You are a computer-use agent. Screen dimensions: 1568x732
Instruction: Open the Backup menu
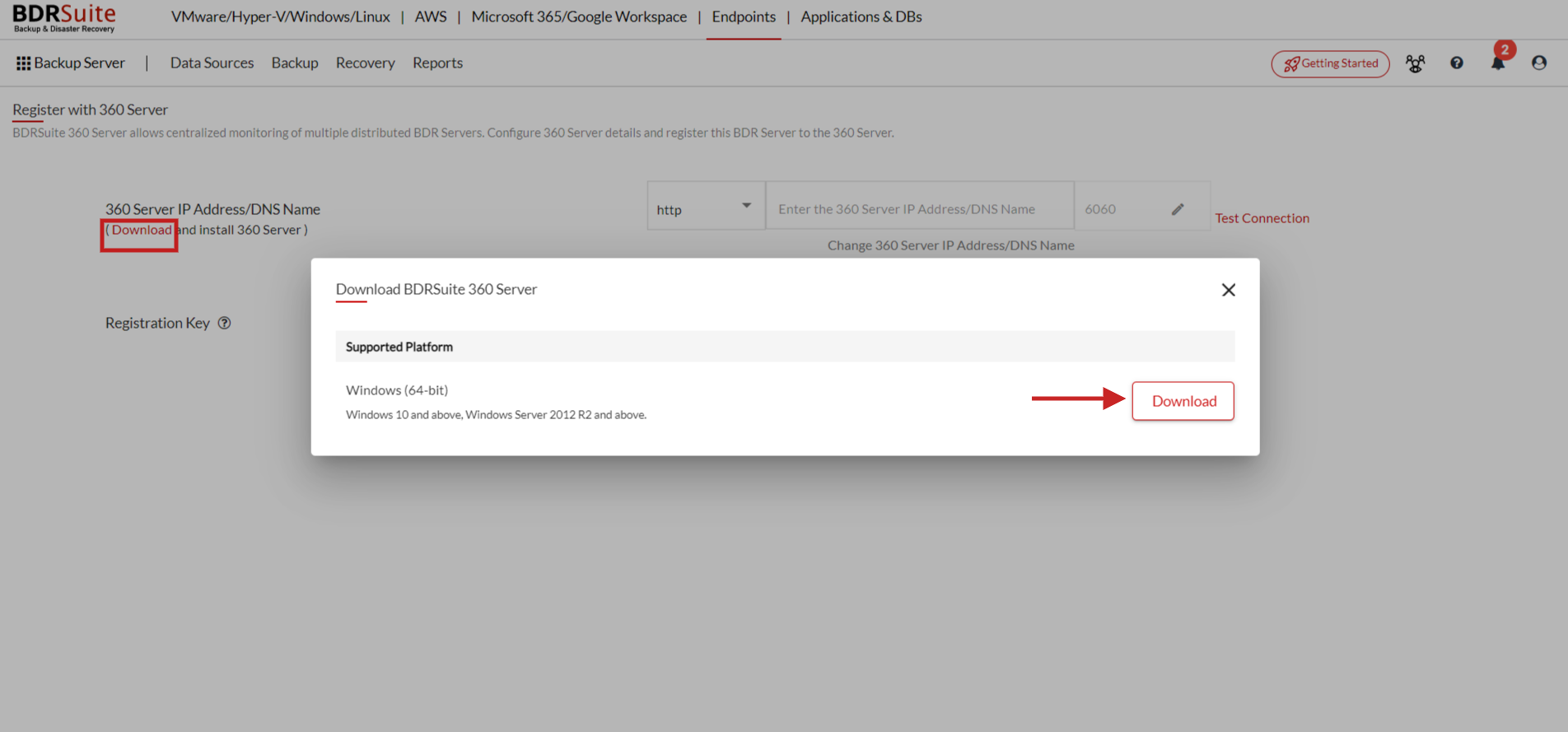[x=295, y=63]
